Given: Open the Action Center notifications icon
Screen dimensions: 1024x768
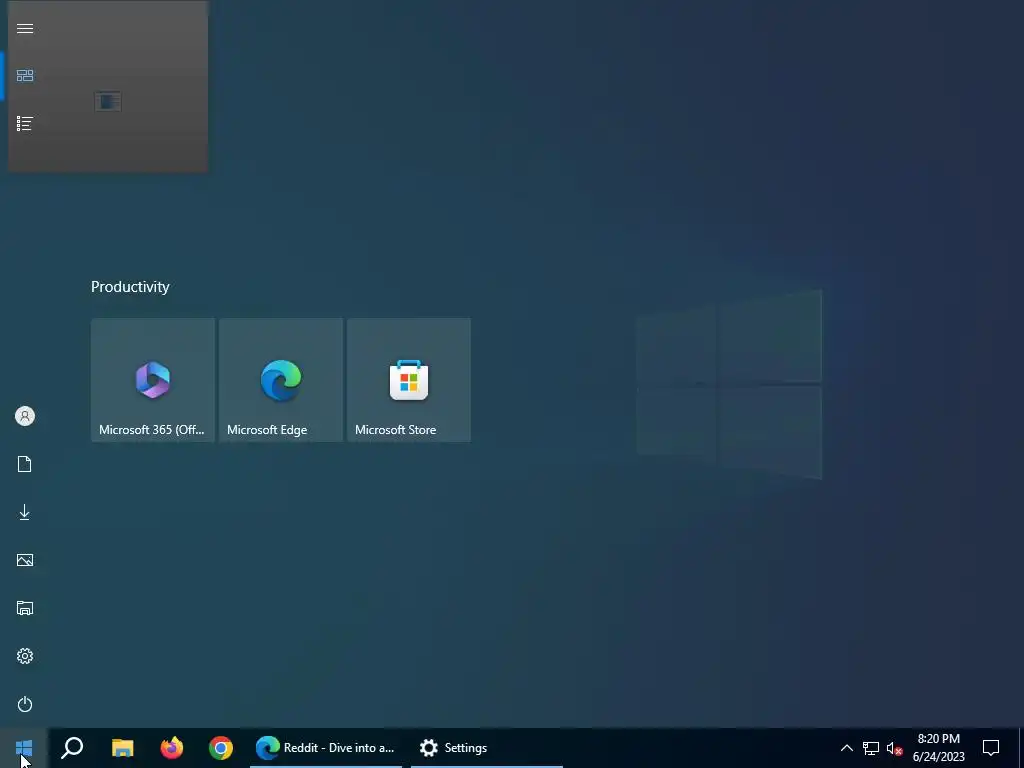Looking at the screenshot, I should (991, 748).
